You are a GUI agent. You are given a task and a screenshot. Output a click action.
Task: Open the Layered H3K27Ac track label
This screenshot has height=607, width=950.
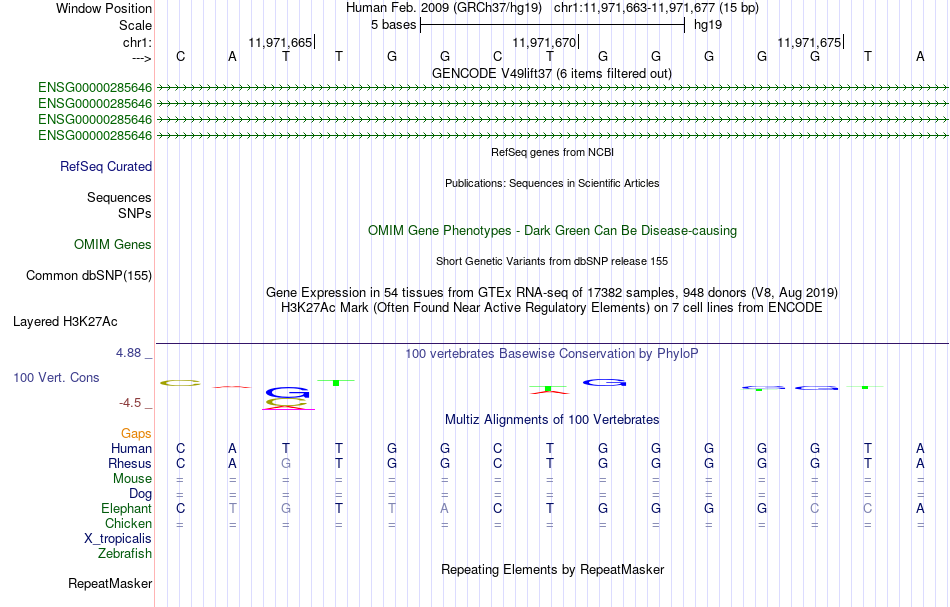65,321
